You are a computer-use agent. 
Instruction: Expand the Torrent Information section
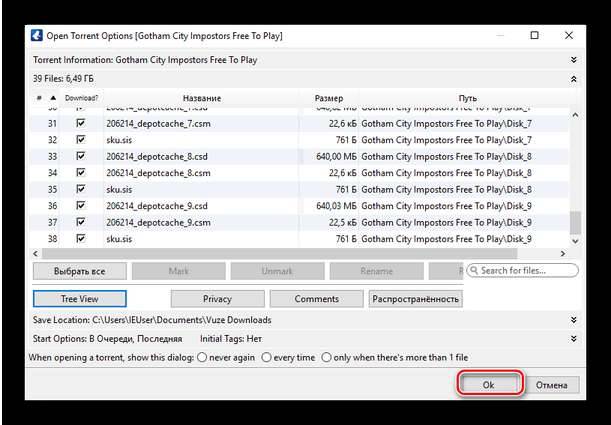[573, 60]
